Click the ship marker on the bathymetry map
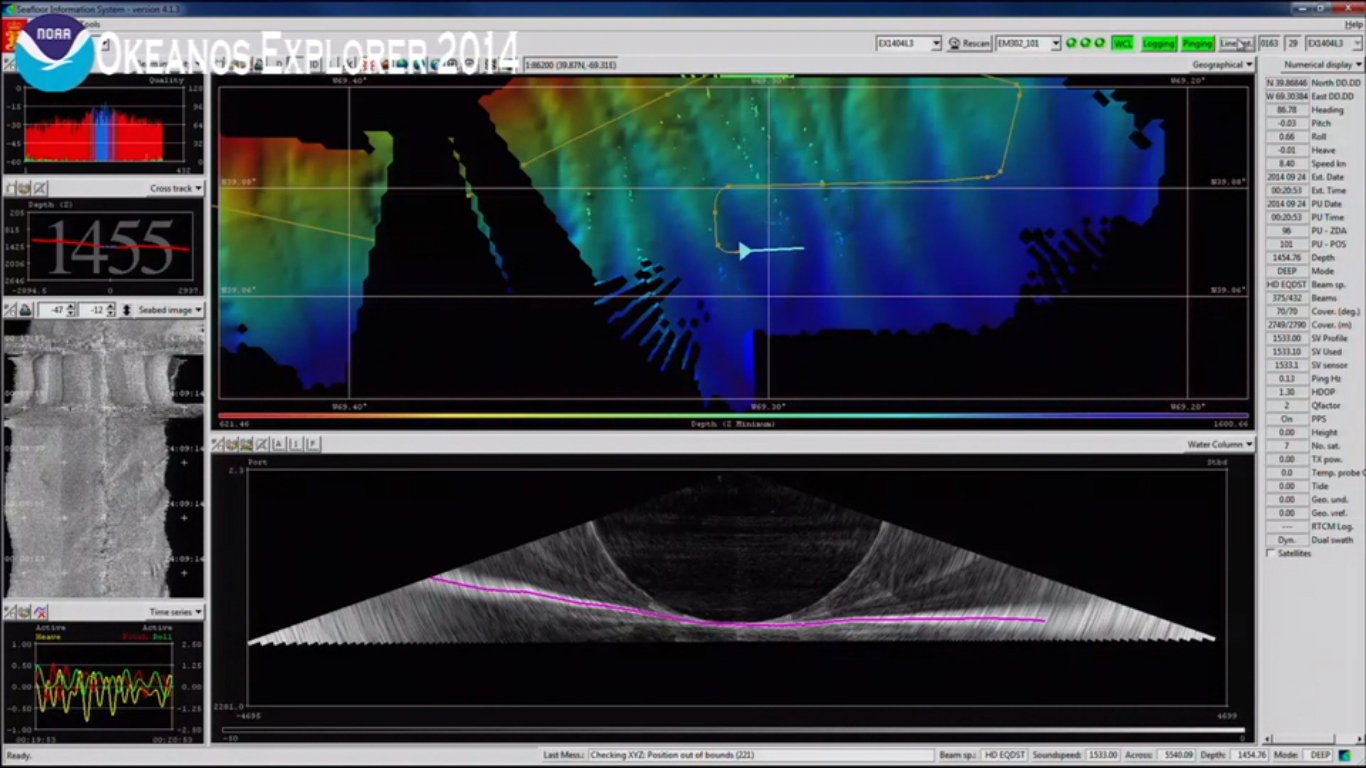Image resolution: width=1366 pixels, height=768 pixels. [x=746, y=250]
